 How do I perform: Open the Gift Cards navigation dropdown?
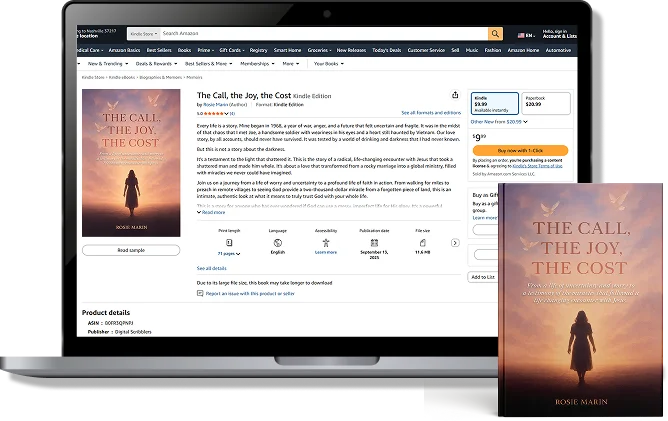pos(232,50)
